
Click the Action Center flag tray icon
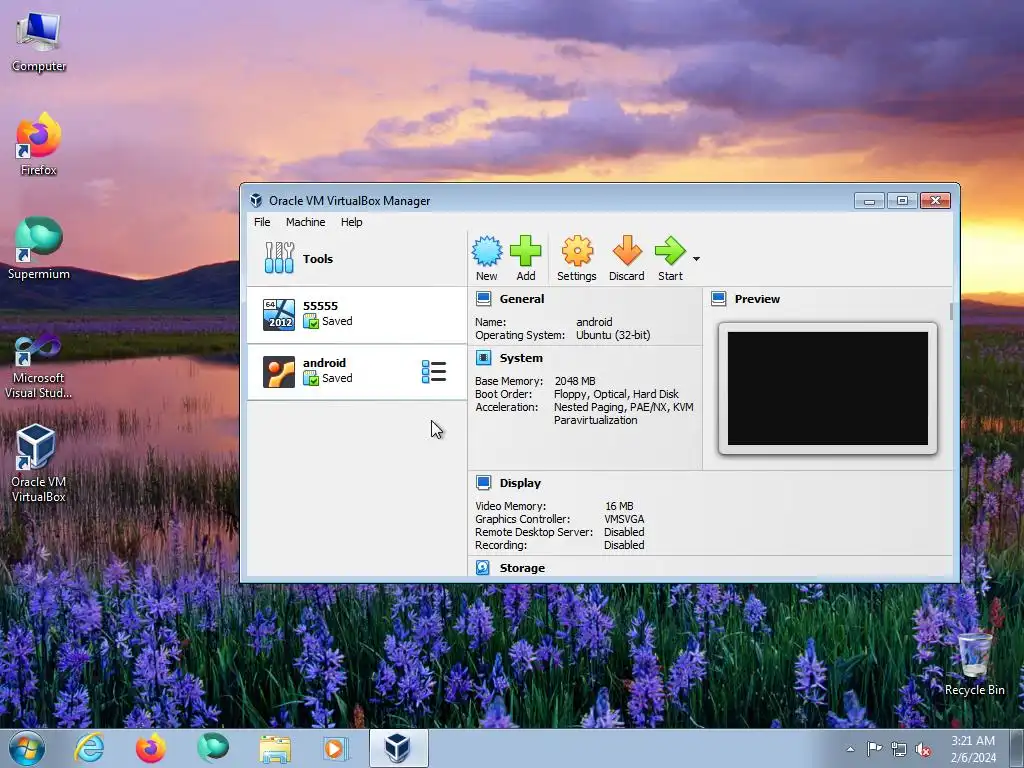(x=874, y=749)
